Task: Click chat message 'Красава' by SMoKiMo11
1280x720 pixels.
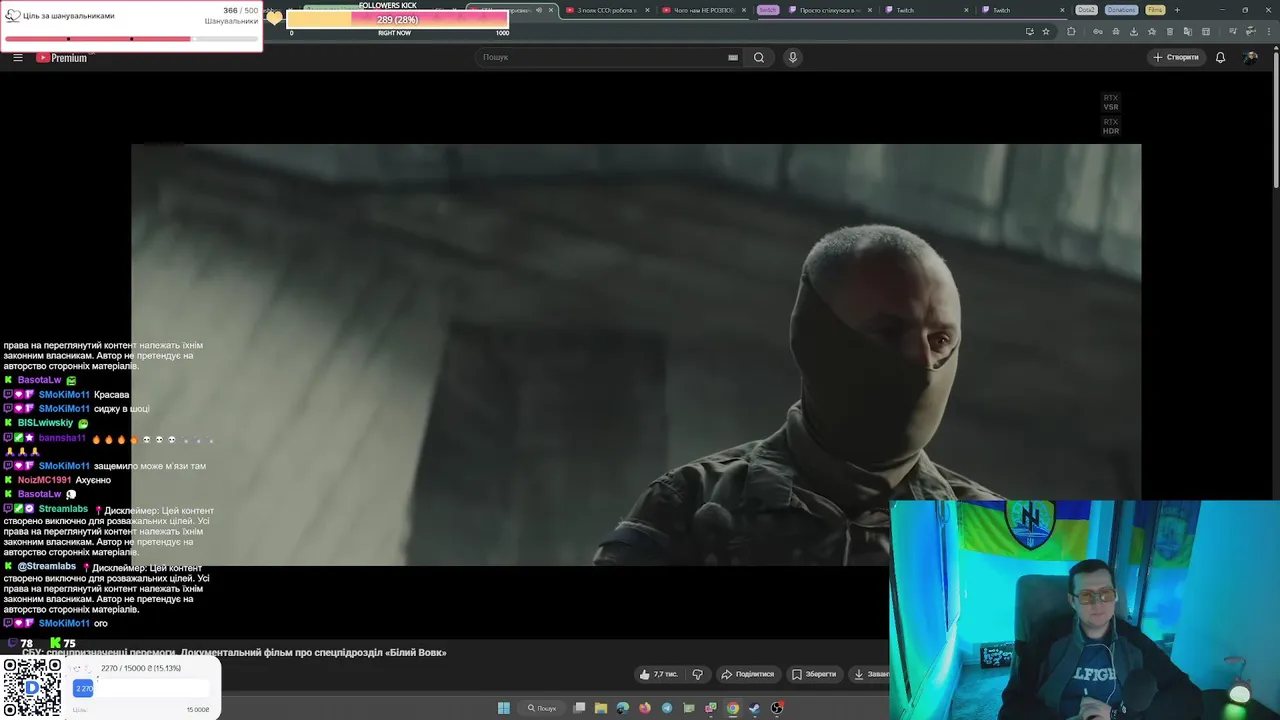Action: 112,394
